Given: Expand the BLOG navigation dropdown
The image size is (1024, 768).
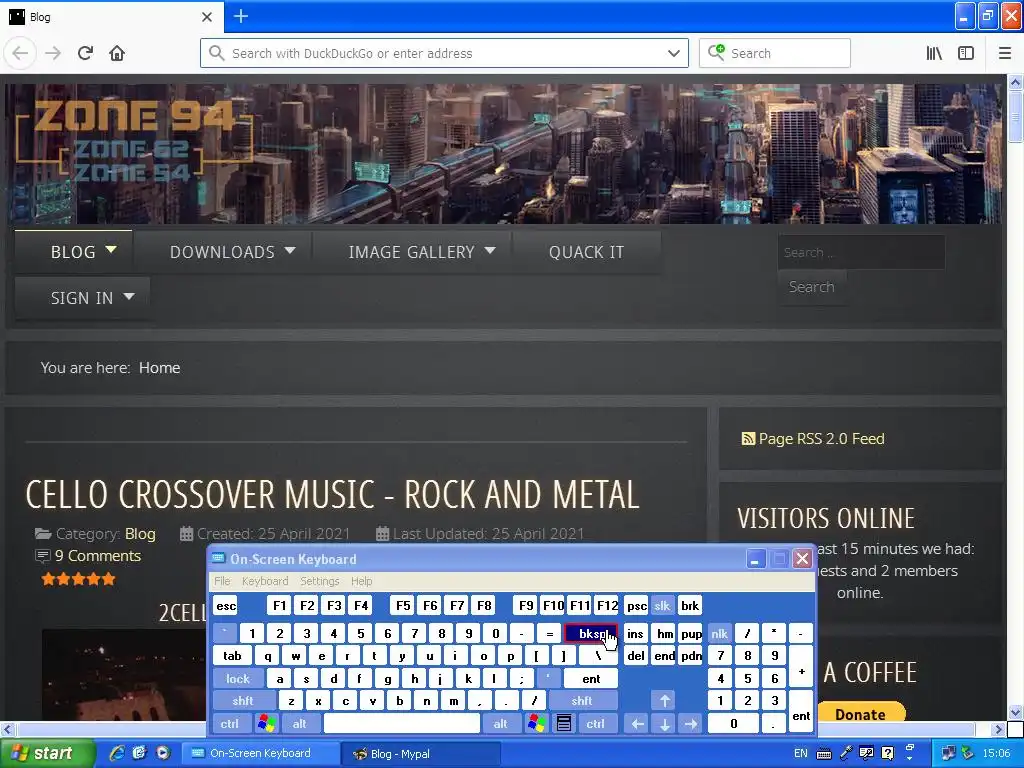Looking at the screenshot, I should pos(111,250).
